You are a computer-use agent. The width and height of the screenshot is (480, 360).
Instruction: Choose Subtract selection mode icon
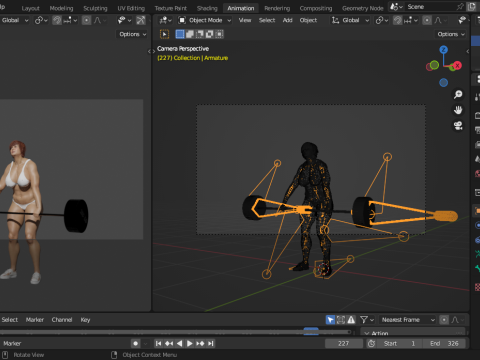coord(200,34)
